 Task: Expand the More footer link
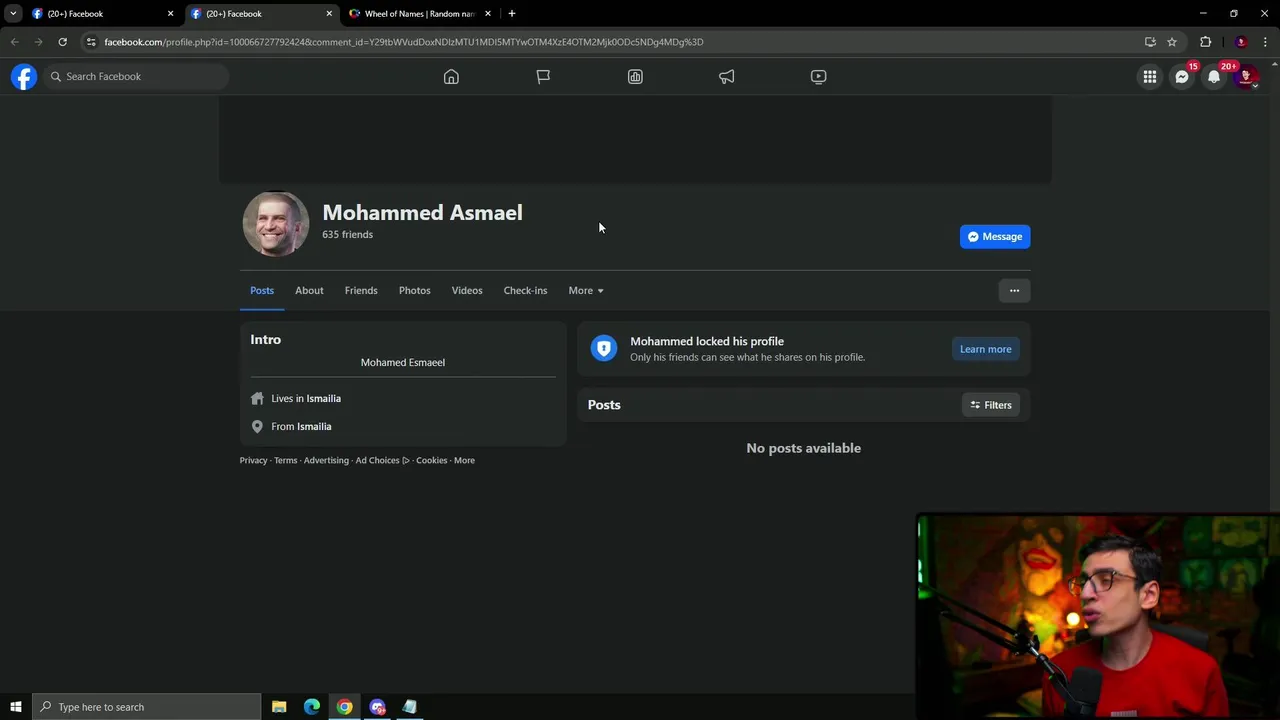[464, 460]
